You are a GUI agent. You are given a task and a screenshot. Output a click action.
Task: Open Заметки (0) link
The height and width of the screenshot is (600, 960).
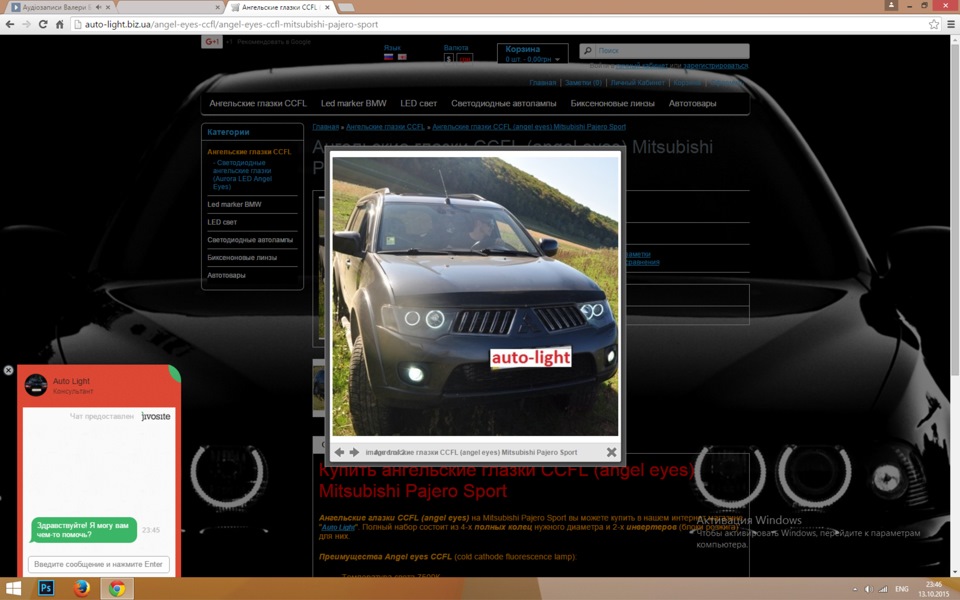[x=583, y=83]
